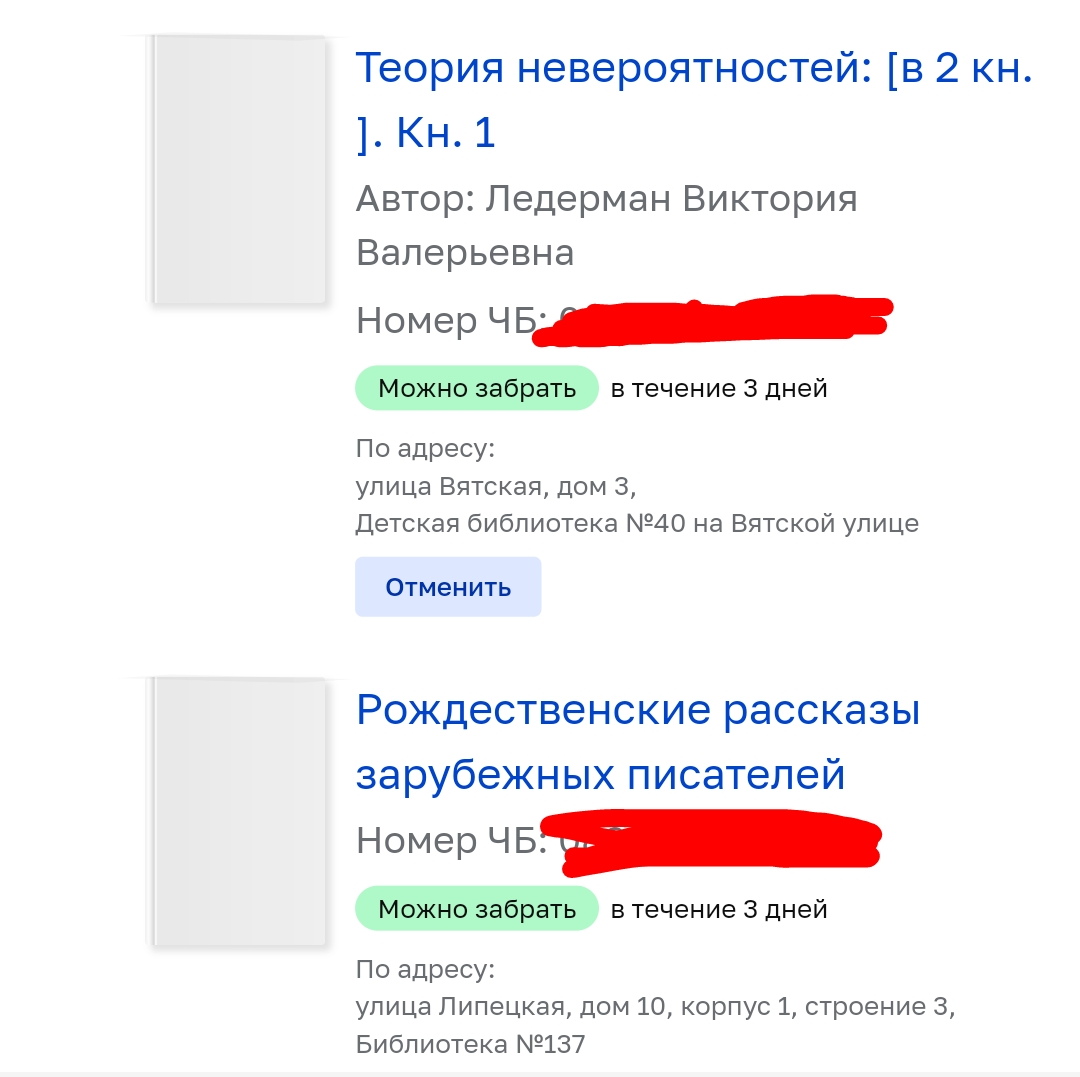Screen dimensions: 1080x1077
Task: Click "Номер ЧБ" label of first book
Action: coord(451,321)
